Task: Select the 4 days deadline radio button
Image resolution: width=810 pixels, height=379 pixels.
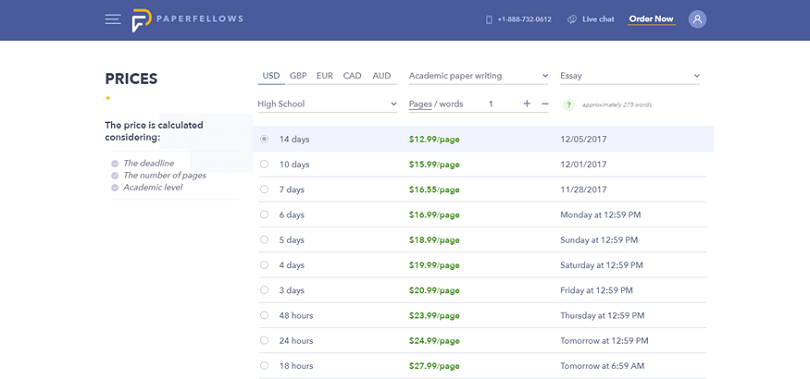Action: (264, 265)
